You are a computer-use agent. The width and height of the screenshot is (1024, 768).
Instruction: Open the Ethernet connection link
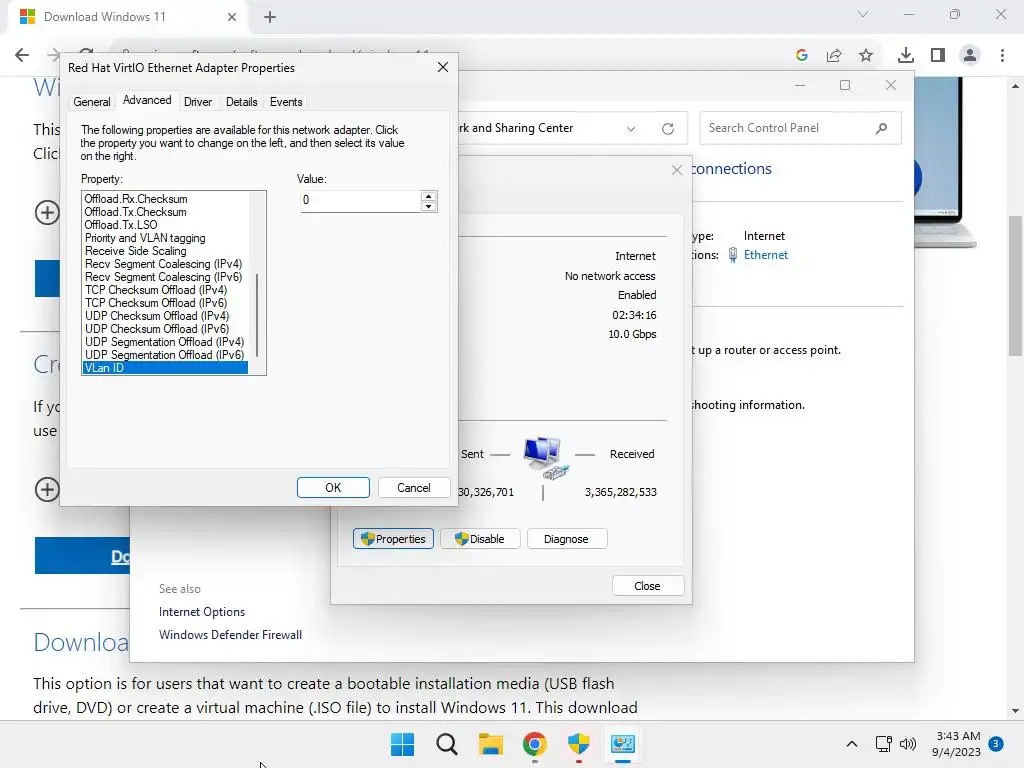coord(765,255)
